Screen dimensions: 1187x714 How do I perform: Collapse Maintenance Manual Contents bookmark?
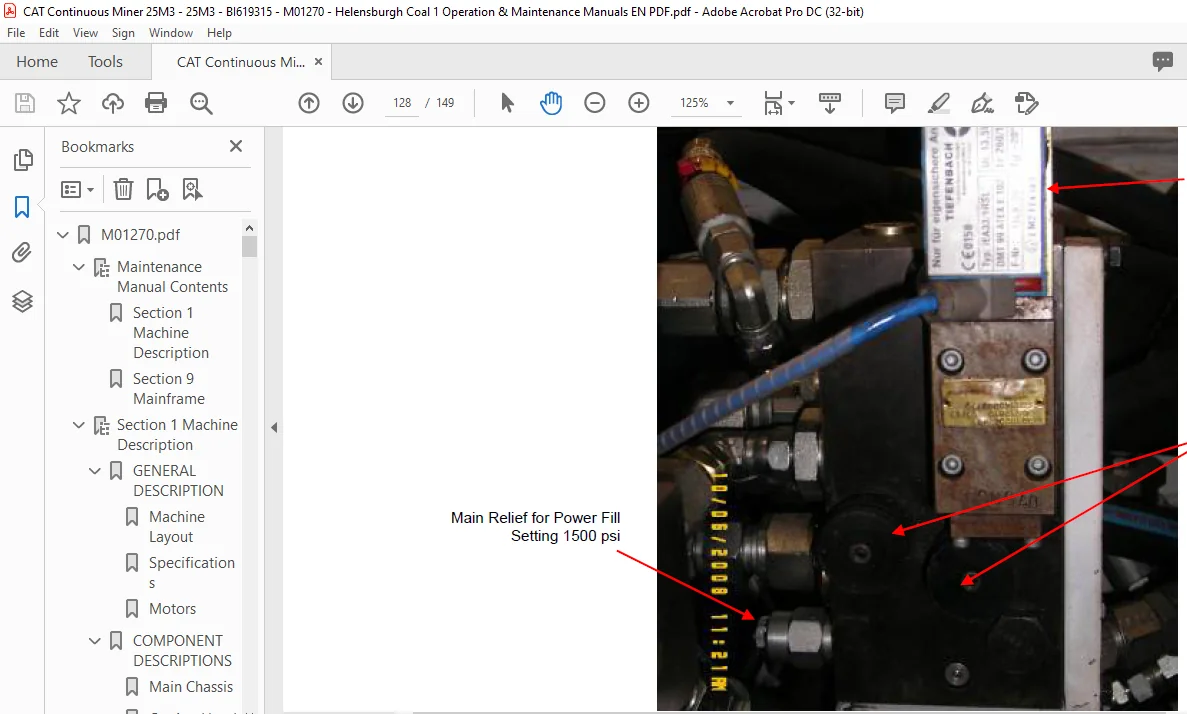tap(79, 267)
